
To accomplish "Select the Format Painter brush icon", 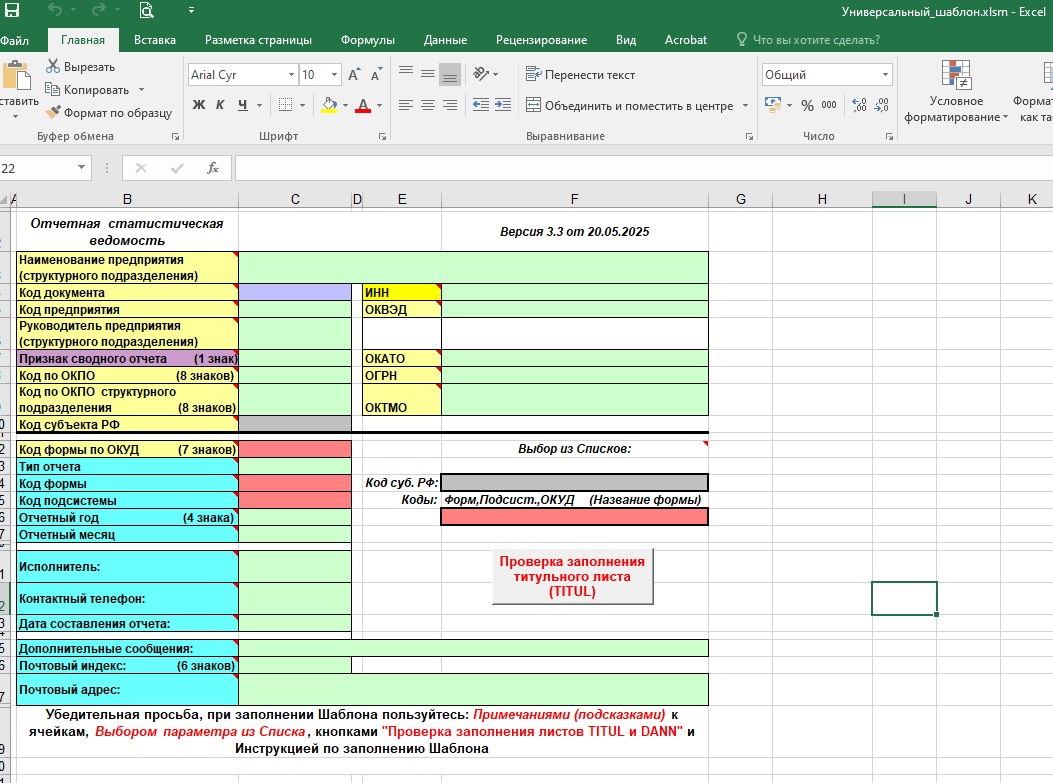I will (54, 113).
